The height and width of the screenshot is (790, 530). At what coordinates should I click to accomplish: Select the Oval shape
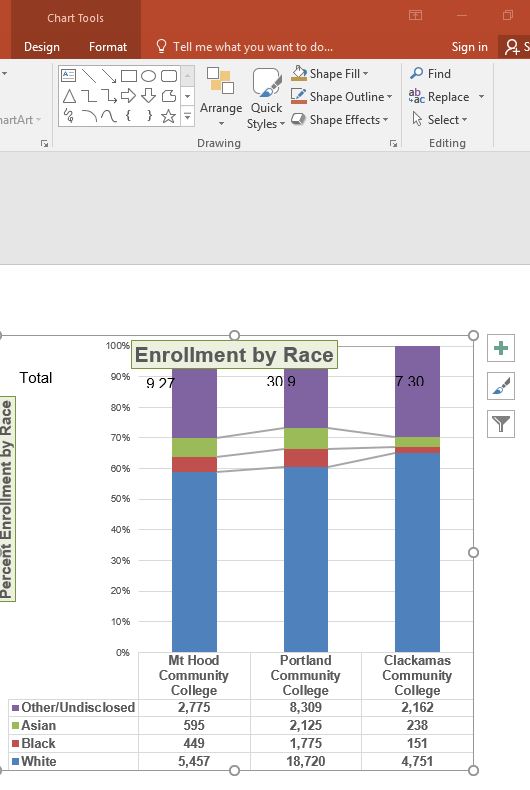[x=149, y=76]
